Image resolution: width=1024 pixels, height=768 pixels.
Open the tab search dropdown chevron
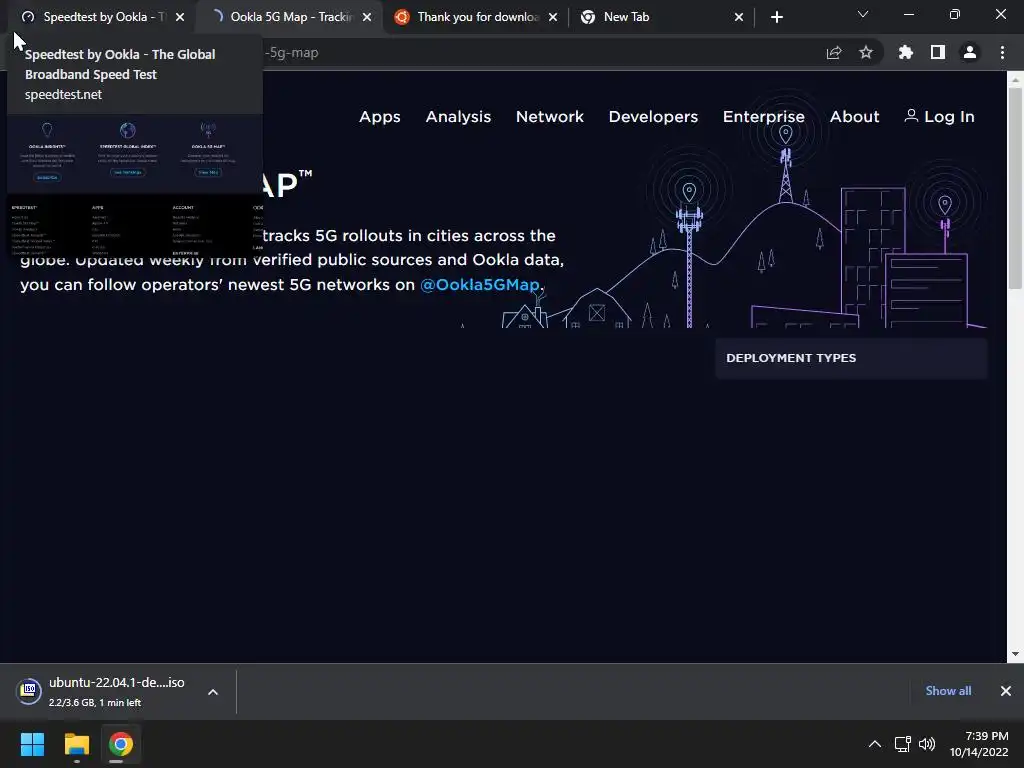(863, 14)
